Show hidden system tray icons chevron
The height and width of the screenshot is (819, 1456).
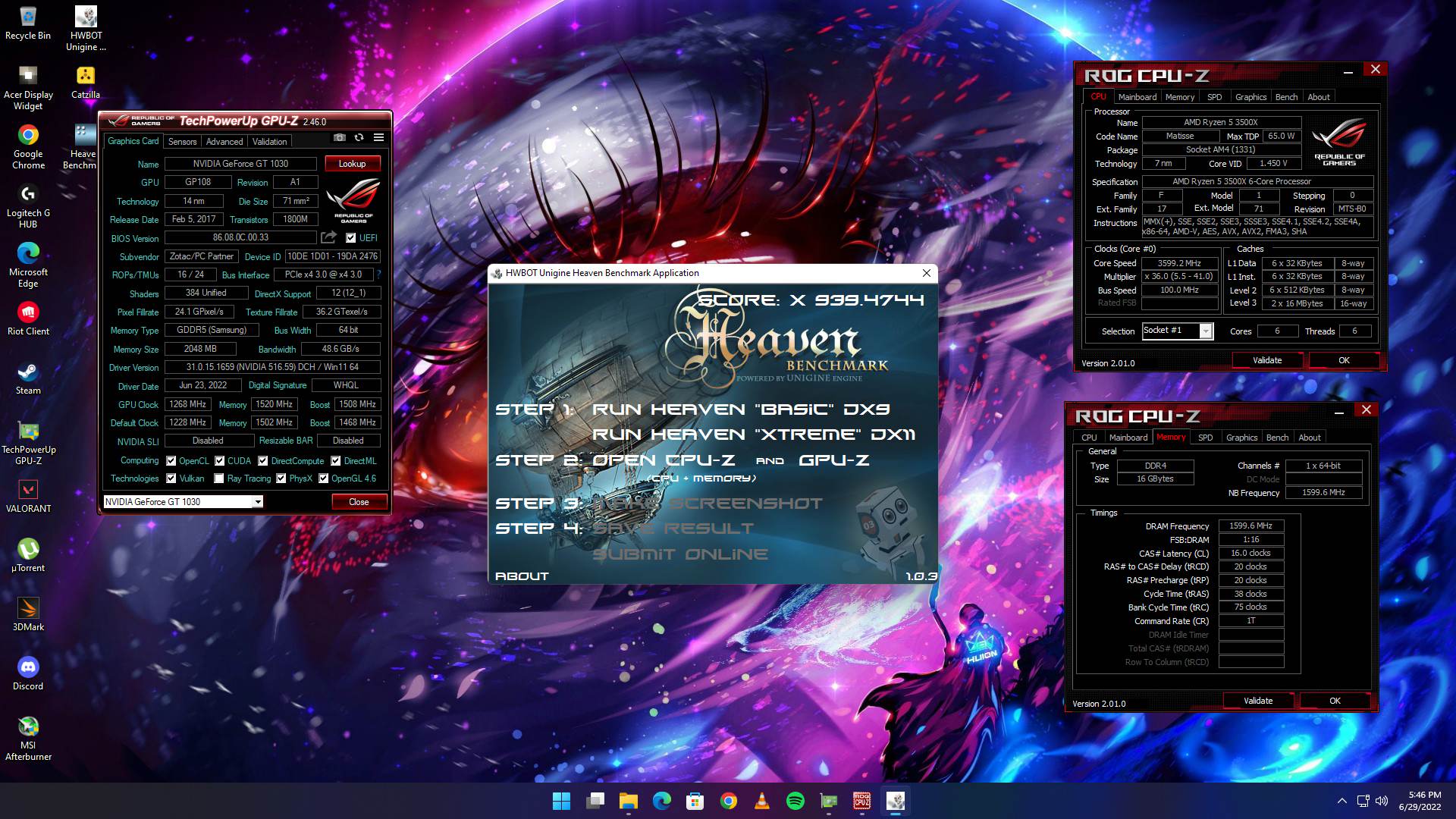pyautogui.click(x=1341, y=801)
